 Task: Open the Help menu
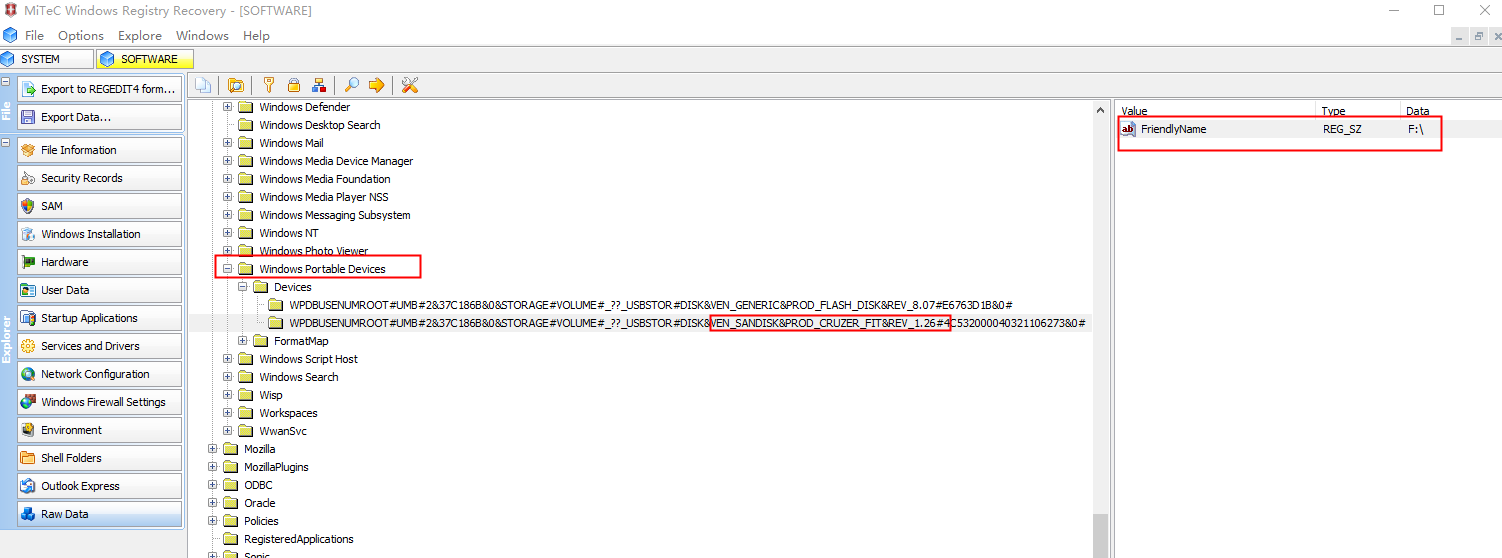(x=256, y=35)
